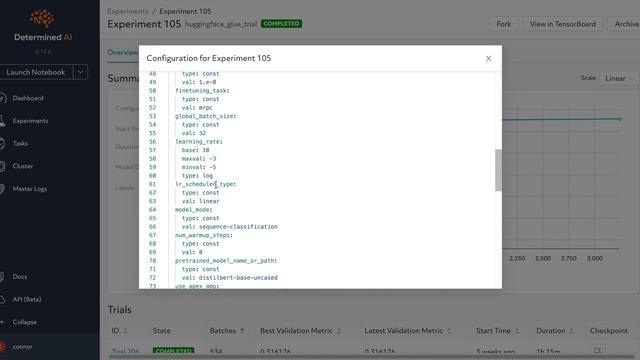Open Docs link in the sidebar
640x360 pixels.
(x=20, y=276)
